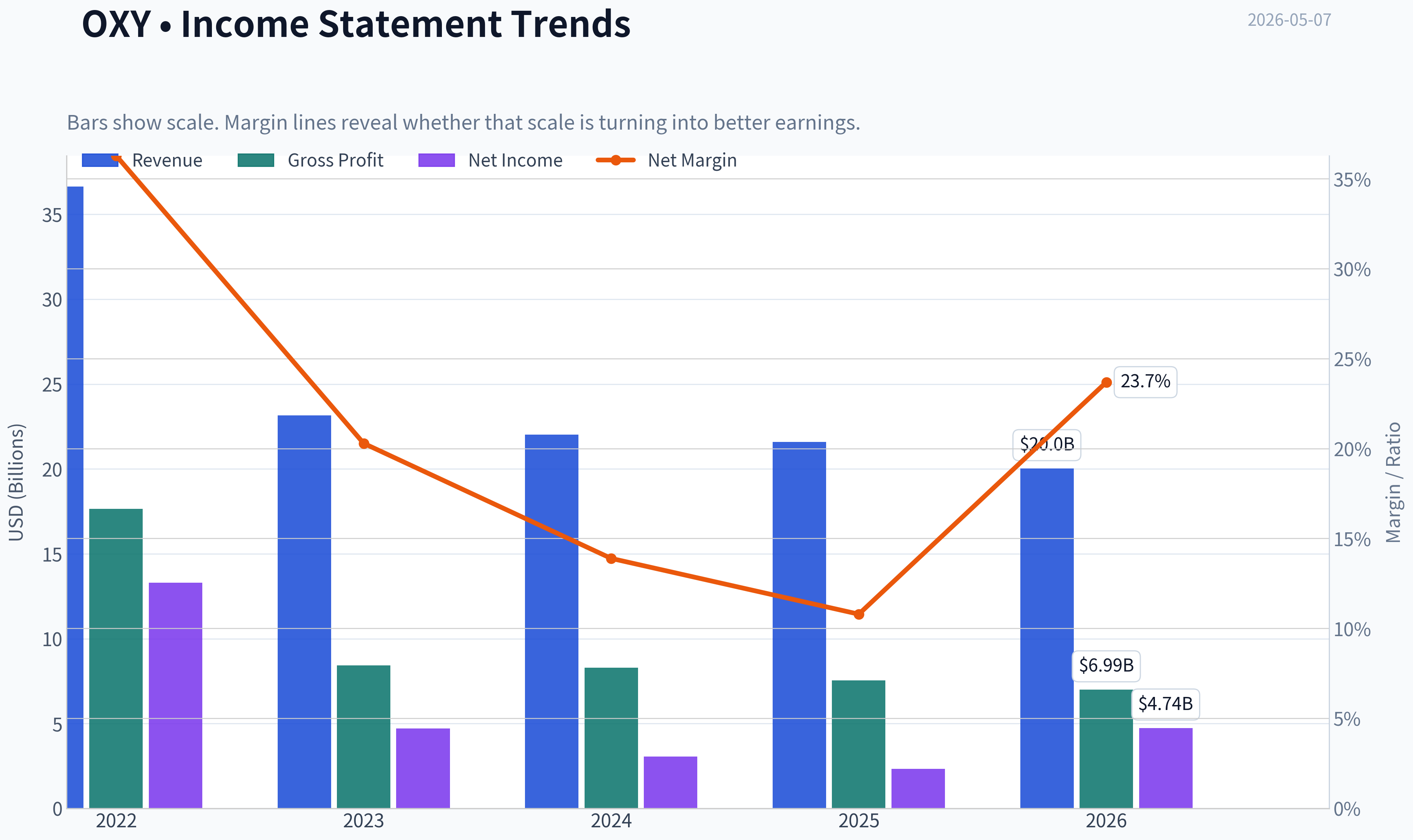Click the 2023 Gross Profit bar
The image size is (1413, 840).
pyautogui.click(x=363, y=737)
